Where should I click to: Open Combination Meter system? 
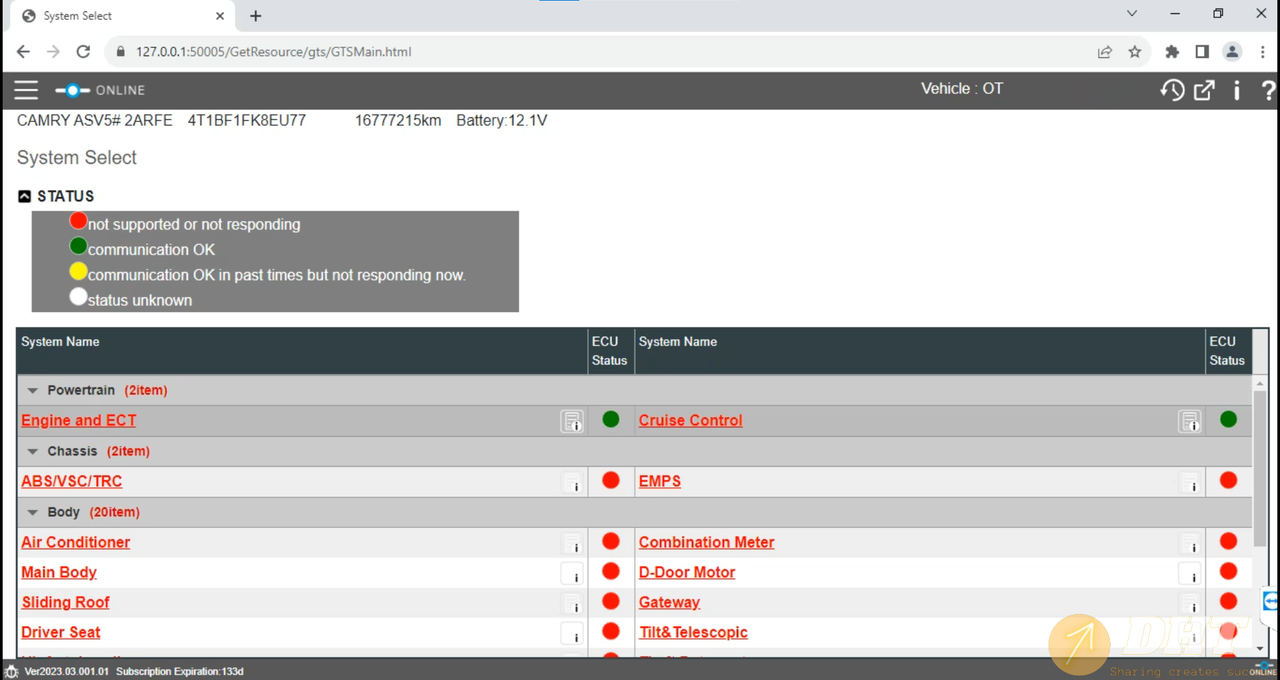(707, 543)
